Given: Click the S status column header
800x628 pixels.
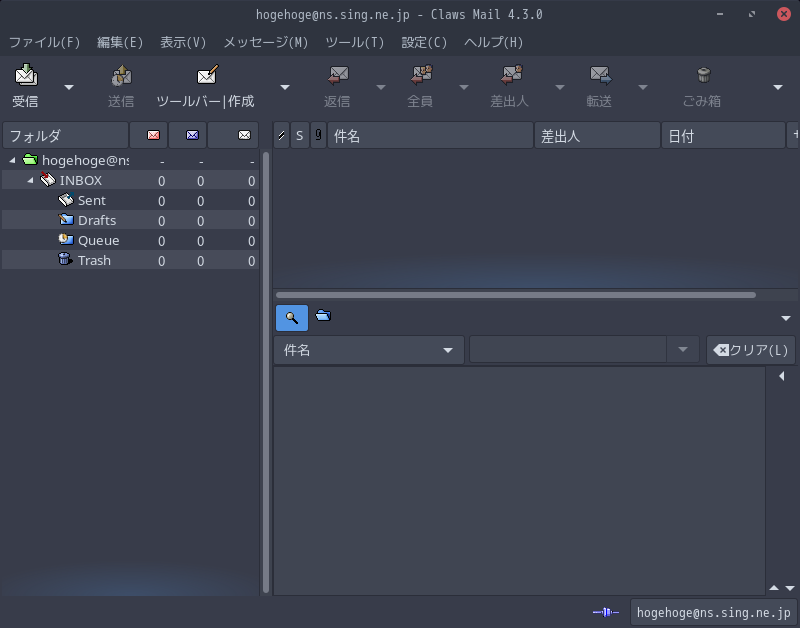Looking at the screenshot, I should (x=299, y=136).
